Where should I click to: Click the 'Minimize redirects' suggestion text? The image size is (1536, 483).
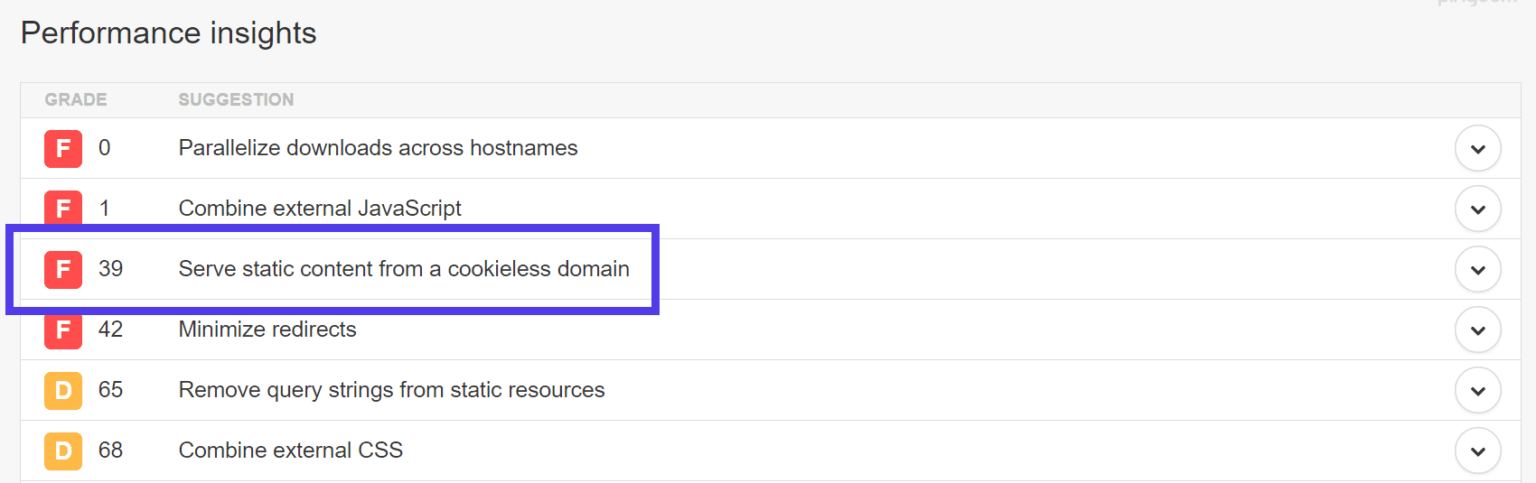click(267, 329)
